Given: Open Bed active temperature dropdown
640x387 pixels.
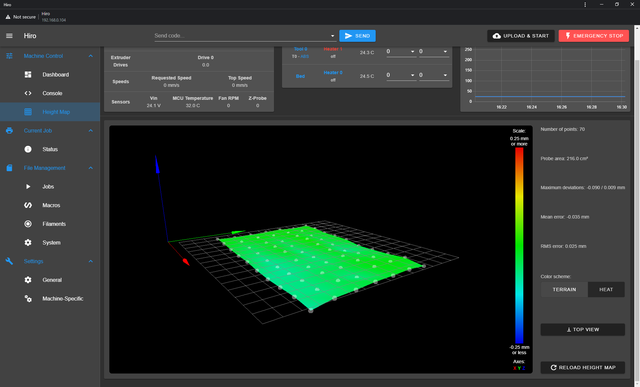Looking at the screenshot, I should tap(412, 75).
